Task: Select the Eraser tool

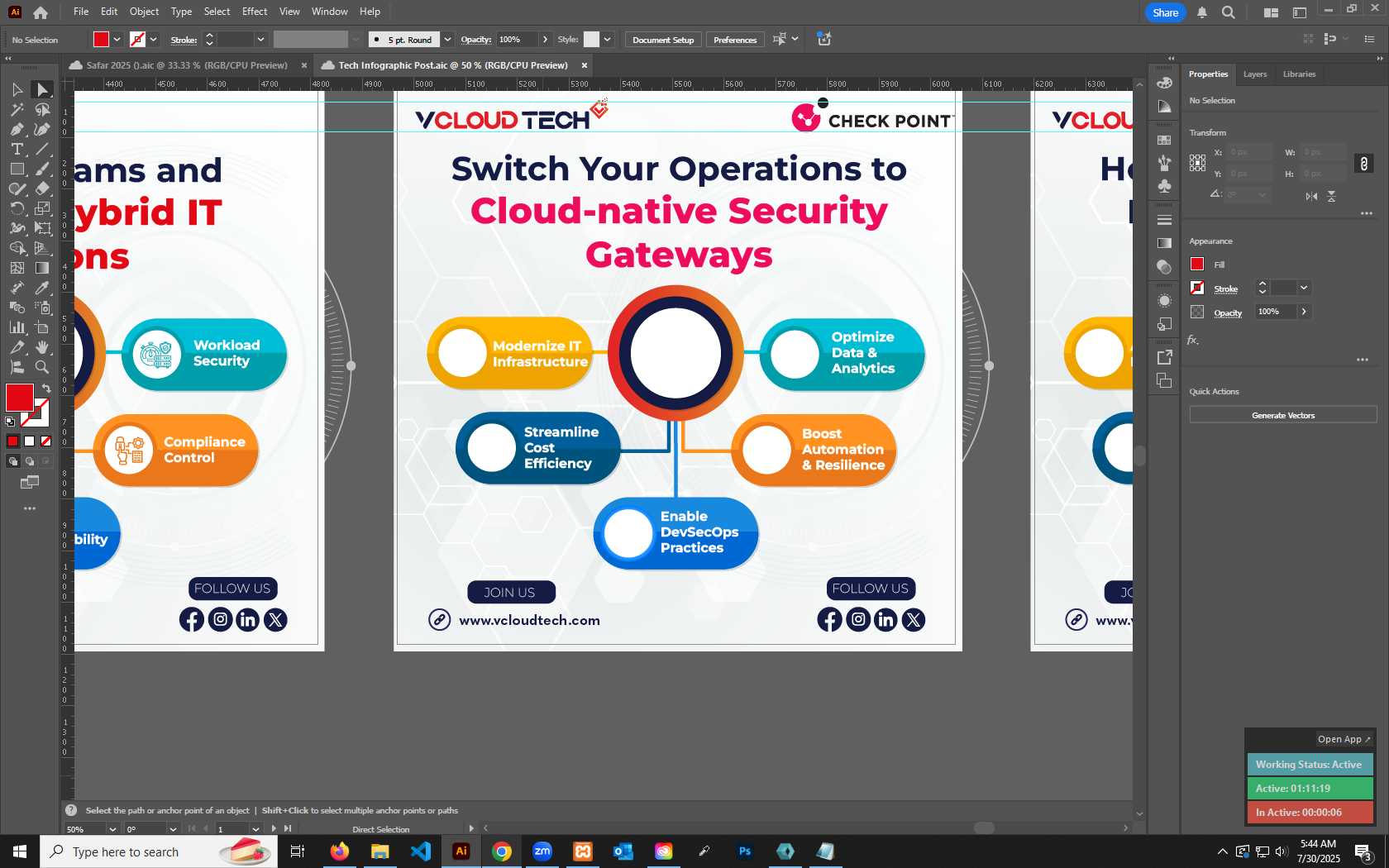Action: pyautogui.click(x=42, y=188)
